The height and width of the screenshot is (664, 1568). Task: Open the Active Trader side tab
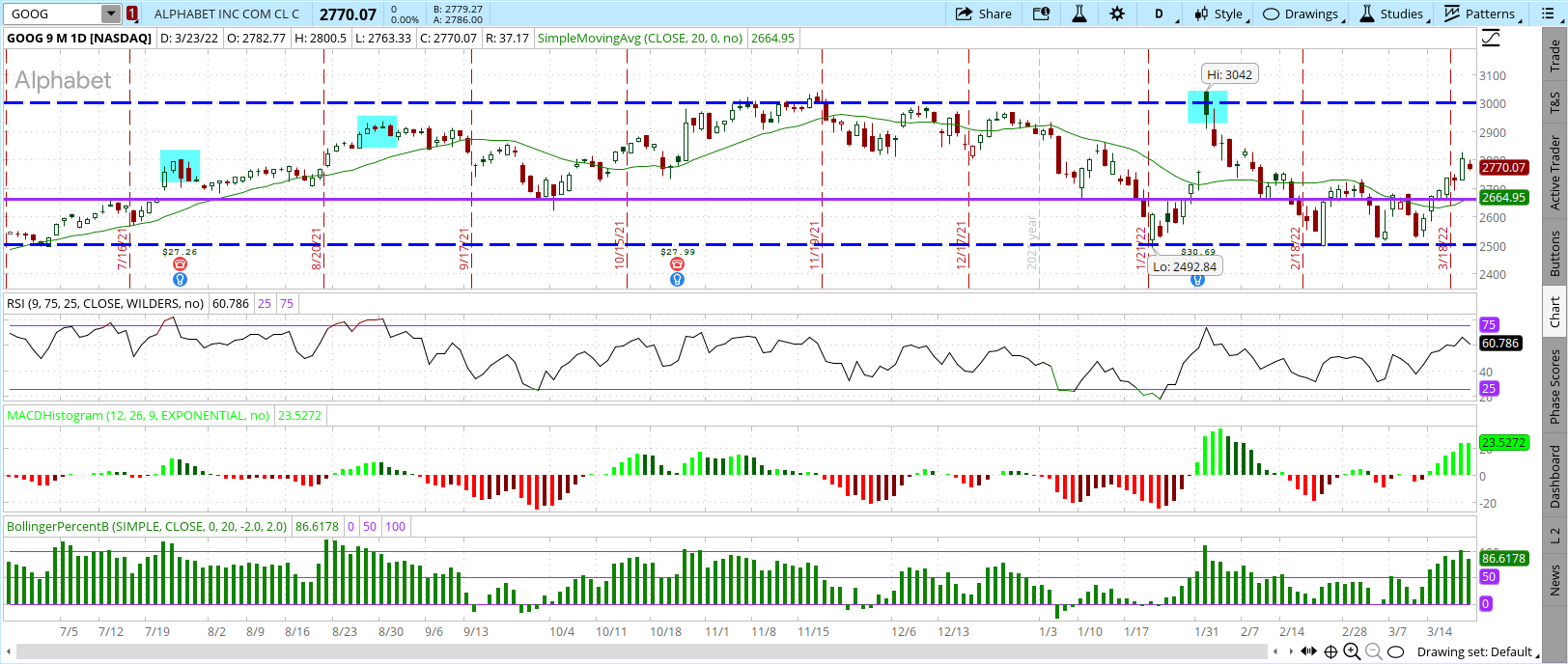click(1554, 172)
